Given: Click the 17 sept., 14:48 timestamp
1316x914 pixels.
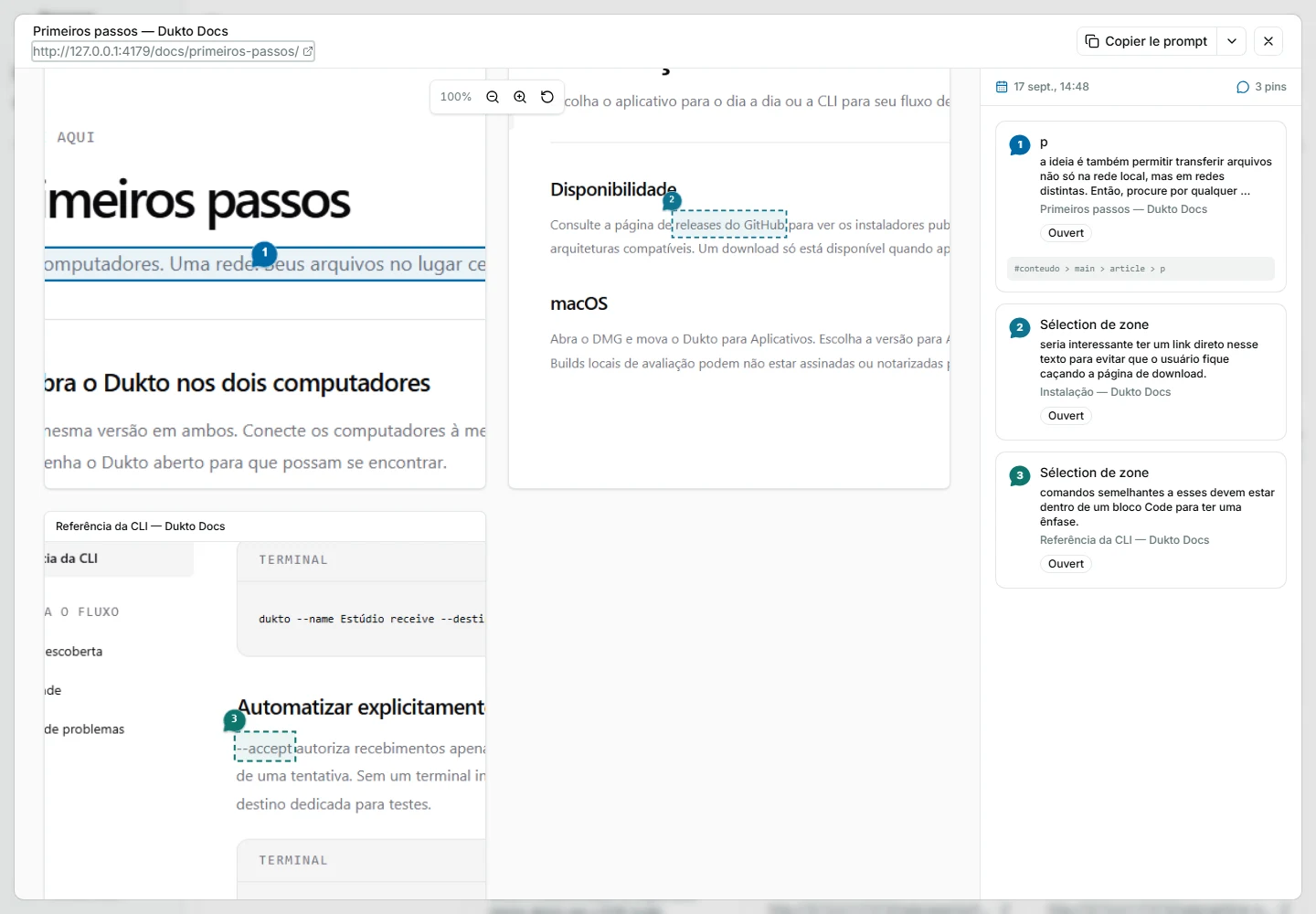Looking at the screenshot, I should point(1051,87).
